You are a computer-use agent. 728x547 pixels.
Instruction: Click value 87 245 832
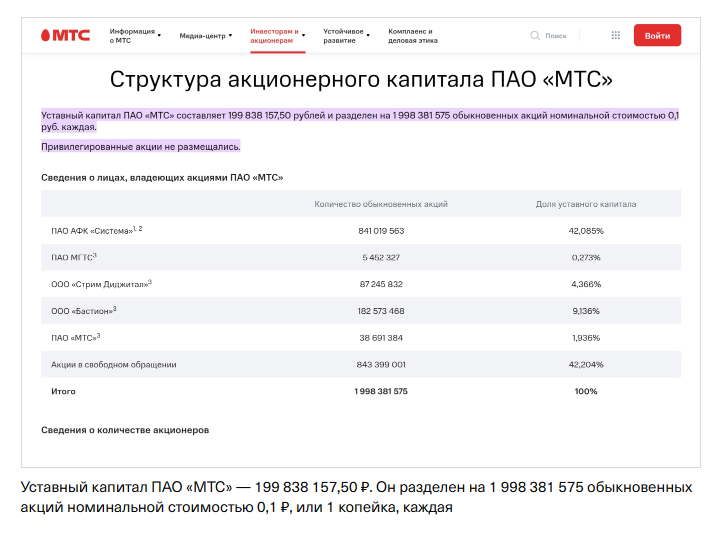click(x=381, y=284)
